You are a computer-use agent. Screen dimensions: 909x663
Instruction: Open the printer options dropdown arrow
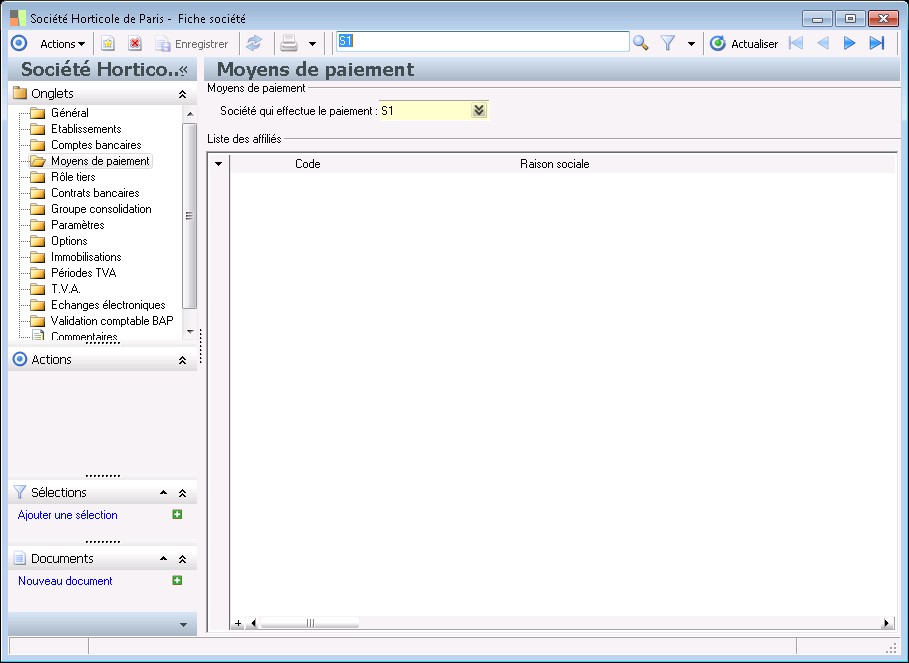pyautogui.click(x=312, y=44)
